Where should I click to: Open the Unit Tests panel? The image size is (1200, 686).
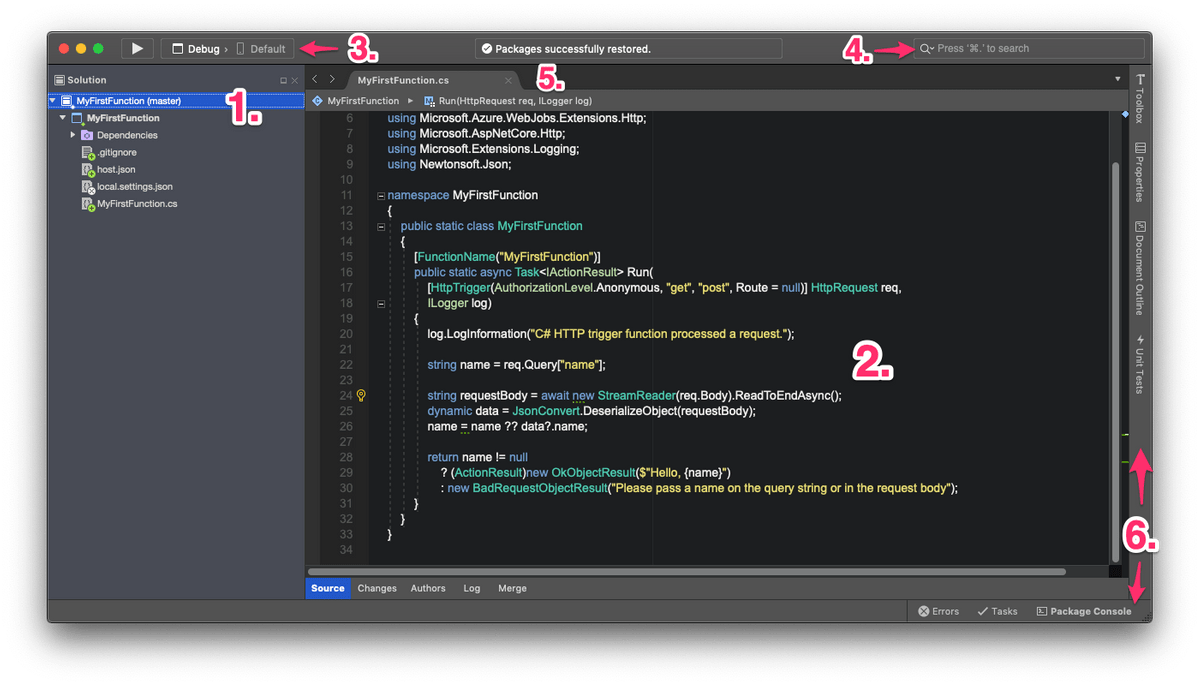tap(1140, 364)
